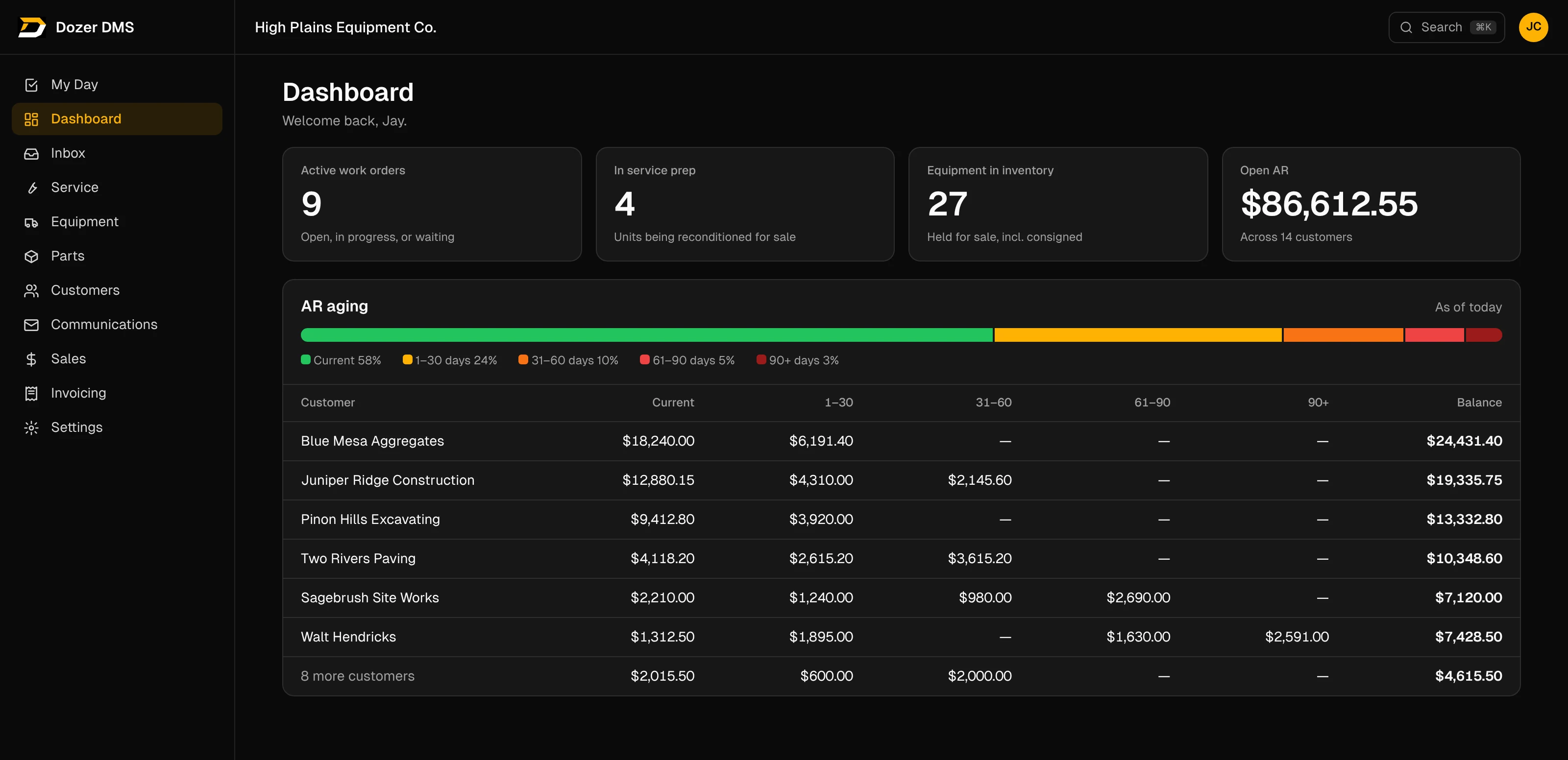Click the $86,612.55 Open AR total
1568x760 pixels.
(x=1329, y=204)
